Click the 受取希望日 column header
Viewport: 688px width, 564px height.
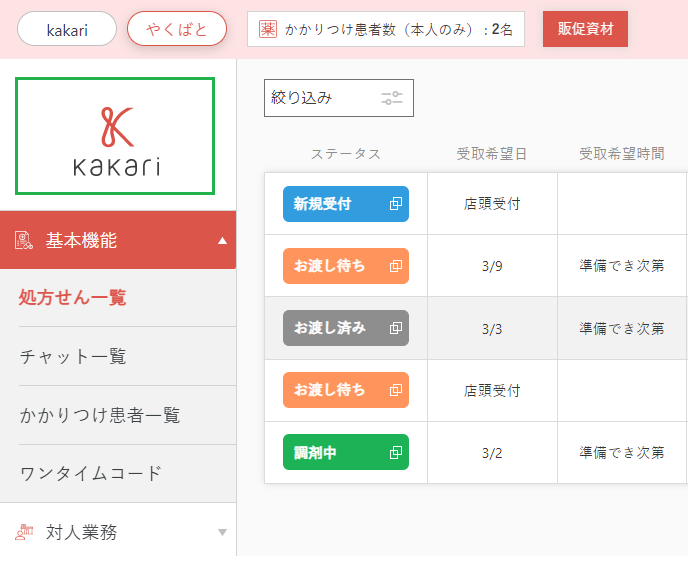492,154
